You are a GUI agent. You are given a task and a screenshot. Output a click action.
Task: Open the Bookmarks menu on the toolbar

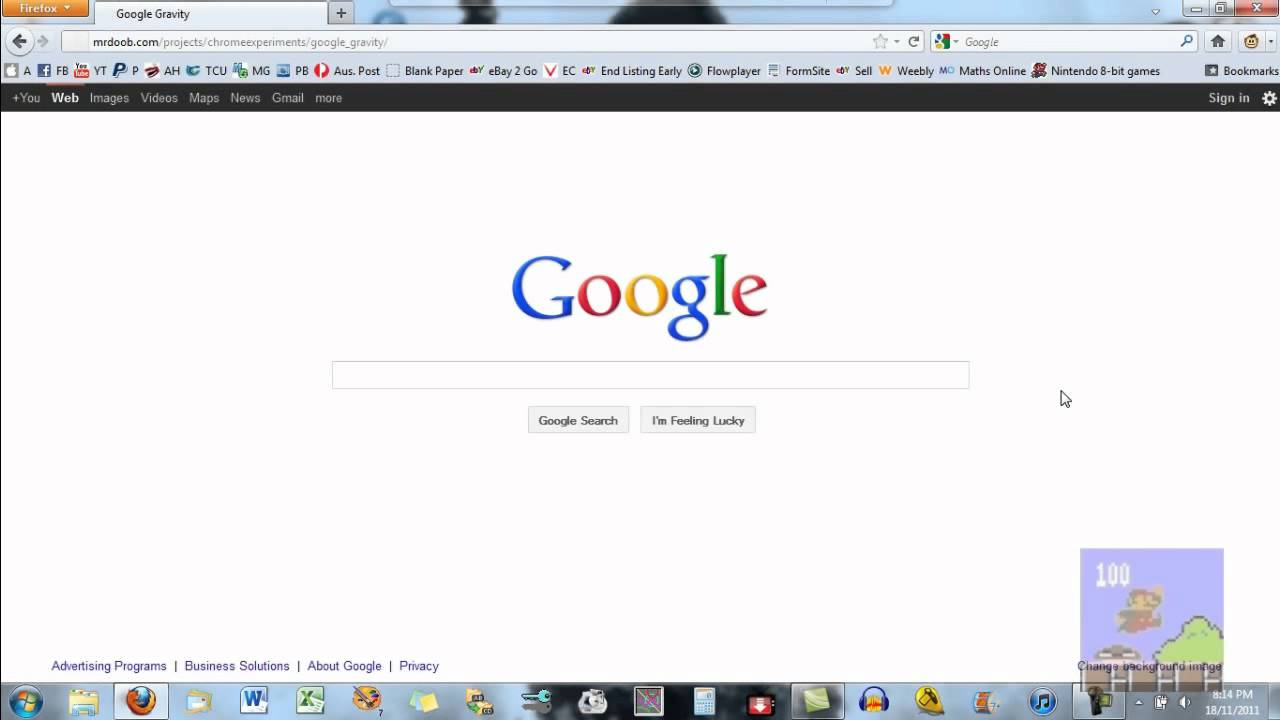[x=1241, y=71]
